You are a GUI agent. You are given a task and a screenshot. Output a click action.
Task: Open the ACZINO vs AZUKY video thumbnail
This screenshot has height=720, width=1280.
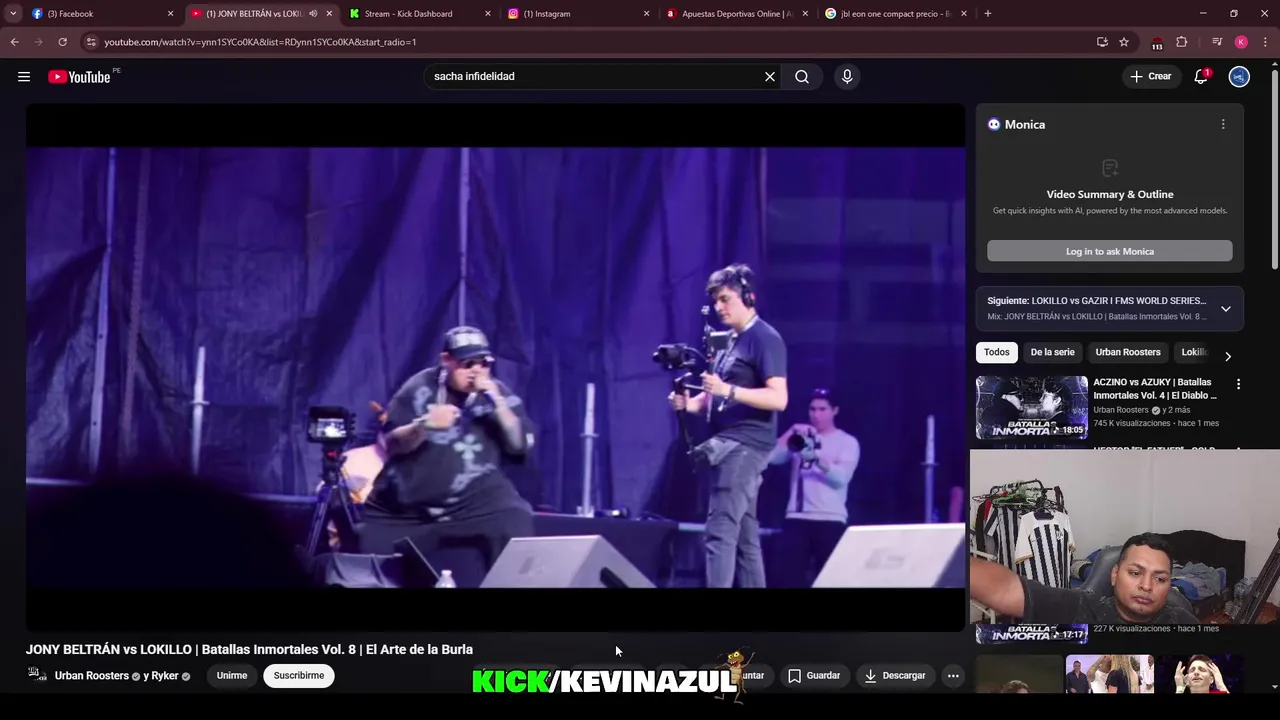[1032, 407]
